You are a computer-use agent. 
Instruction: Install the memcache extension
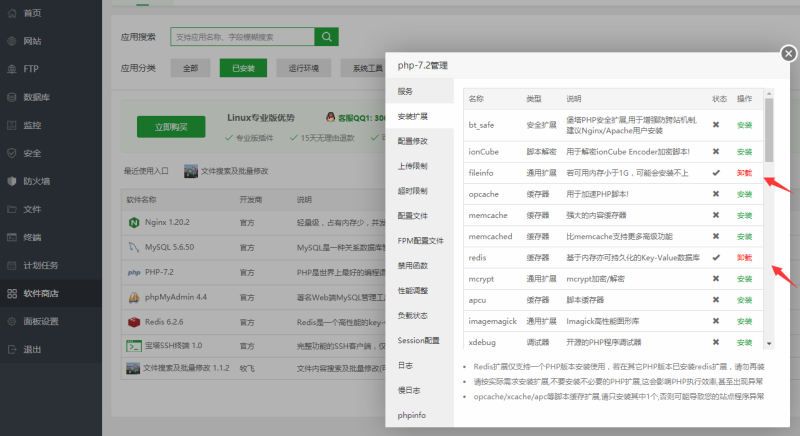pos(744,215)
